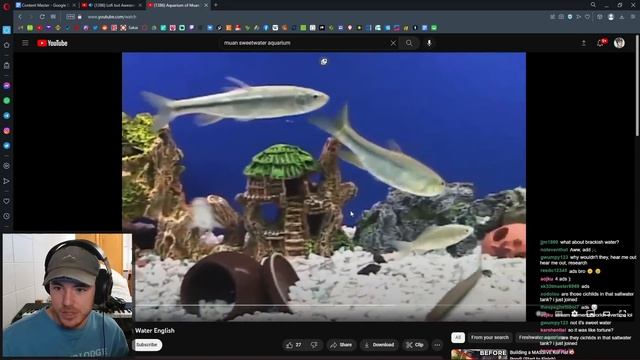Viewport: 640px width, 360px height.
Task: Open the YouTube account avatar menu
Action: tap(619, 43)
